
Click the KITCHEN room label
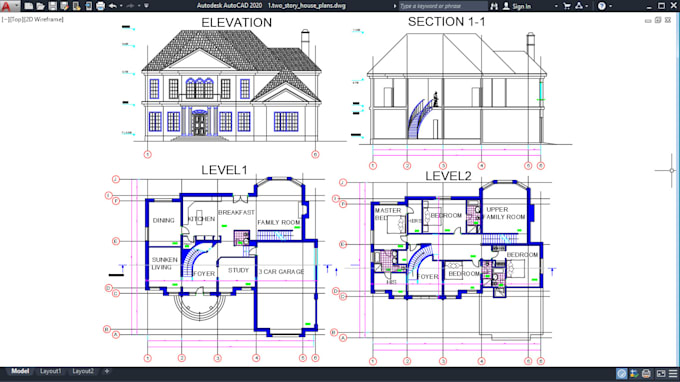tap(201, 219)
